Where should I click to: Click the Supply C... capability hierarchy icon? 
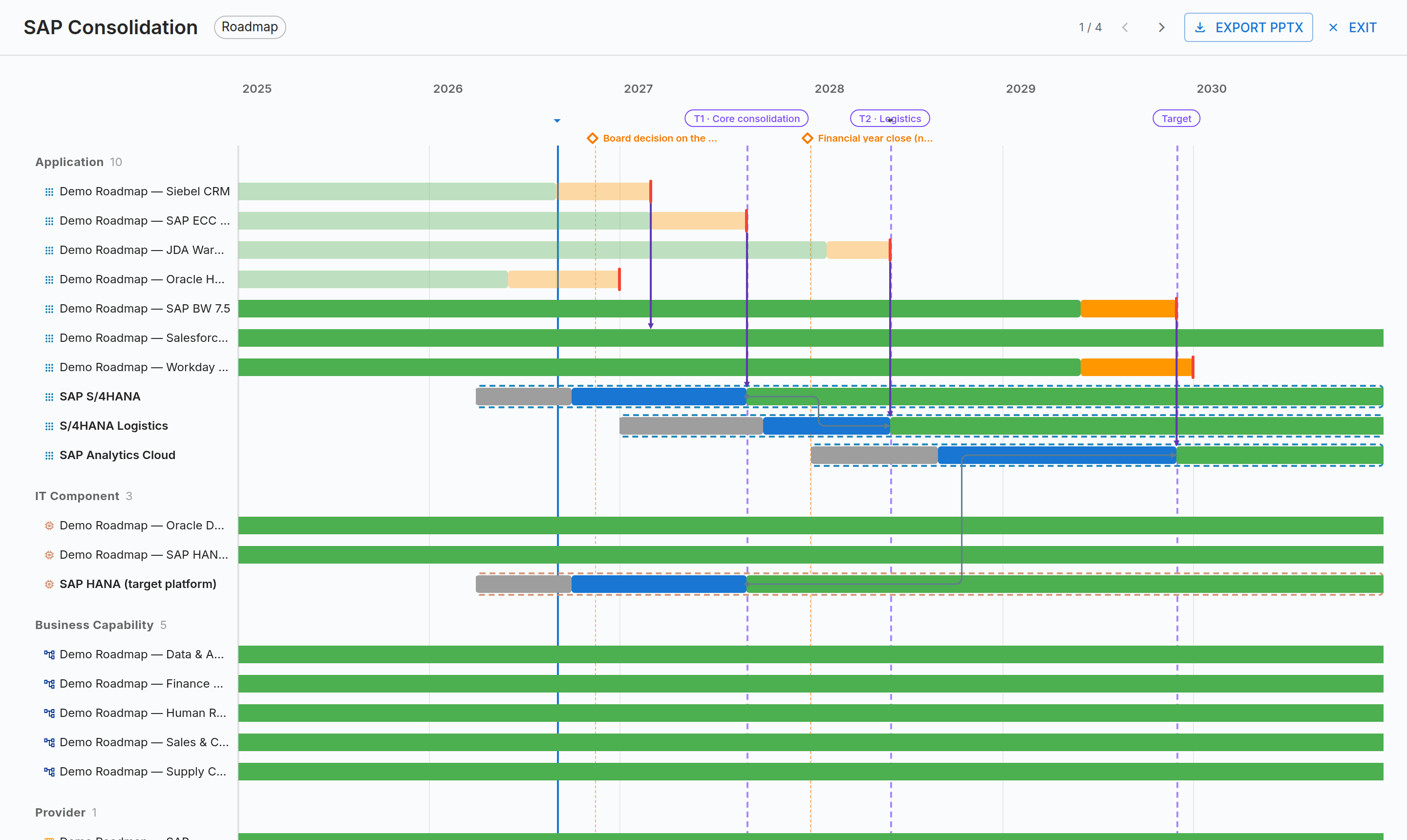pos(49,772)
